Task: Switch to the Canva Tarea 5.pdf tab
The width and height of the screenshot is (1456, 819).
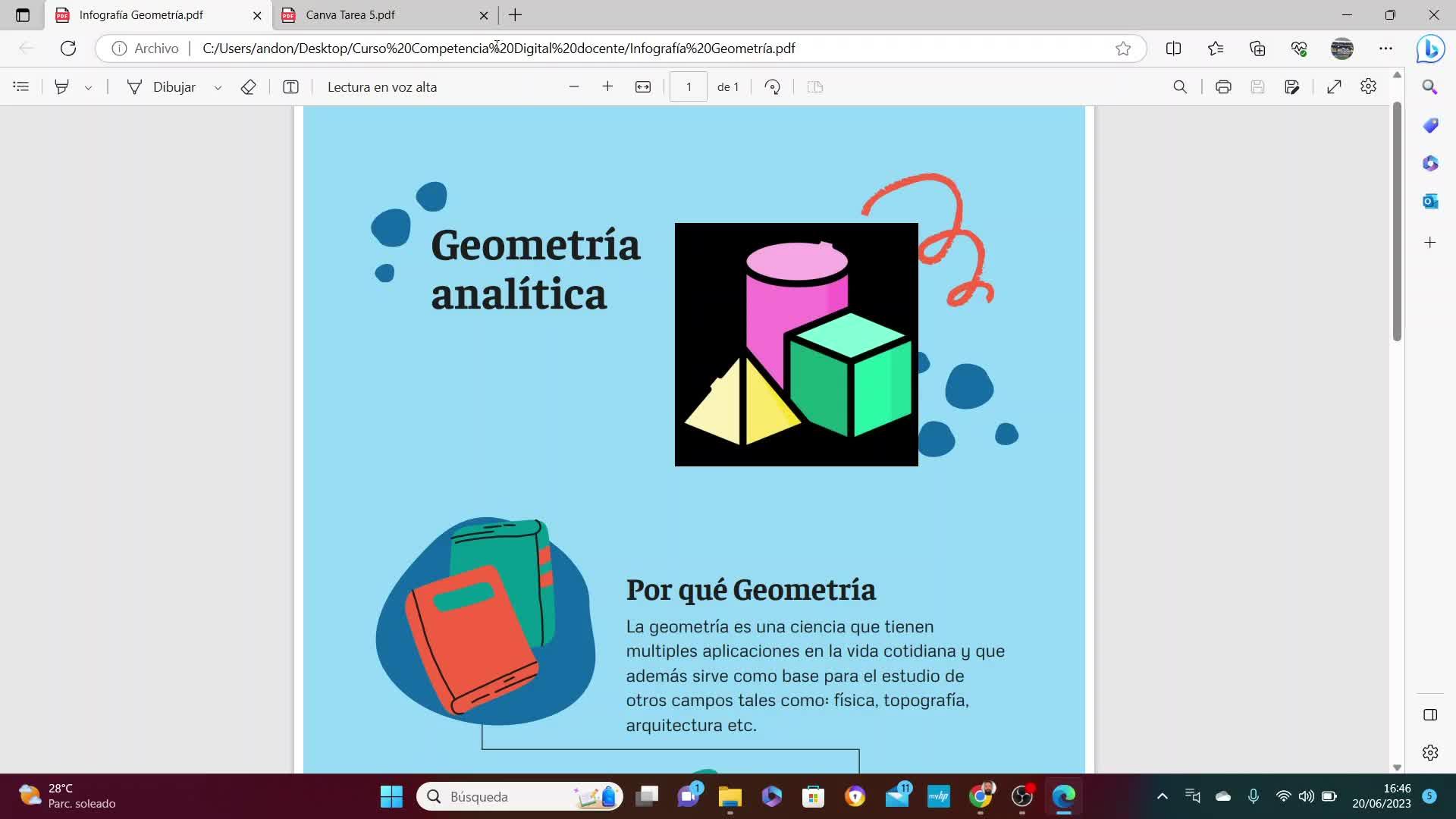Action: pos(350,15)
